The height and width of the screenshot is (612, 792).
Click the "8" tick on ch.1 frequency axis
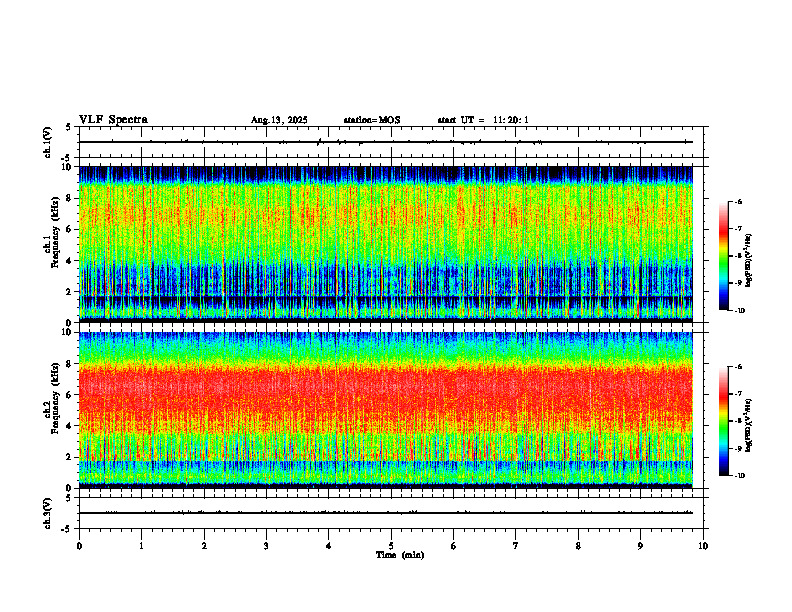tap(69, 198)
